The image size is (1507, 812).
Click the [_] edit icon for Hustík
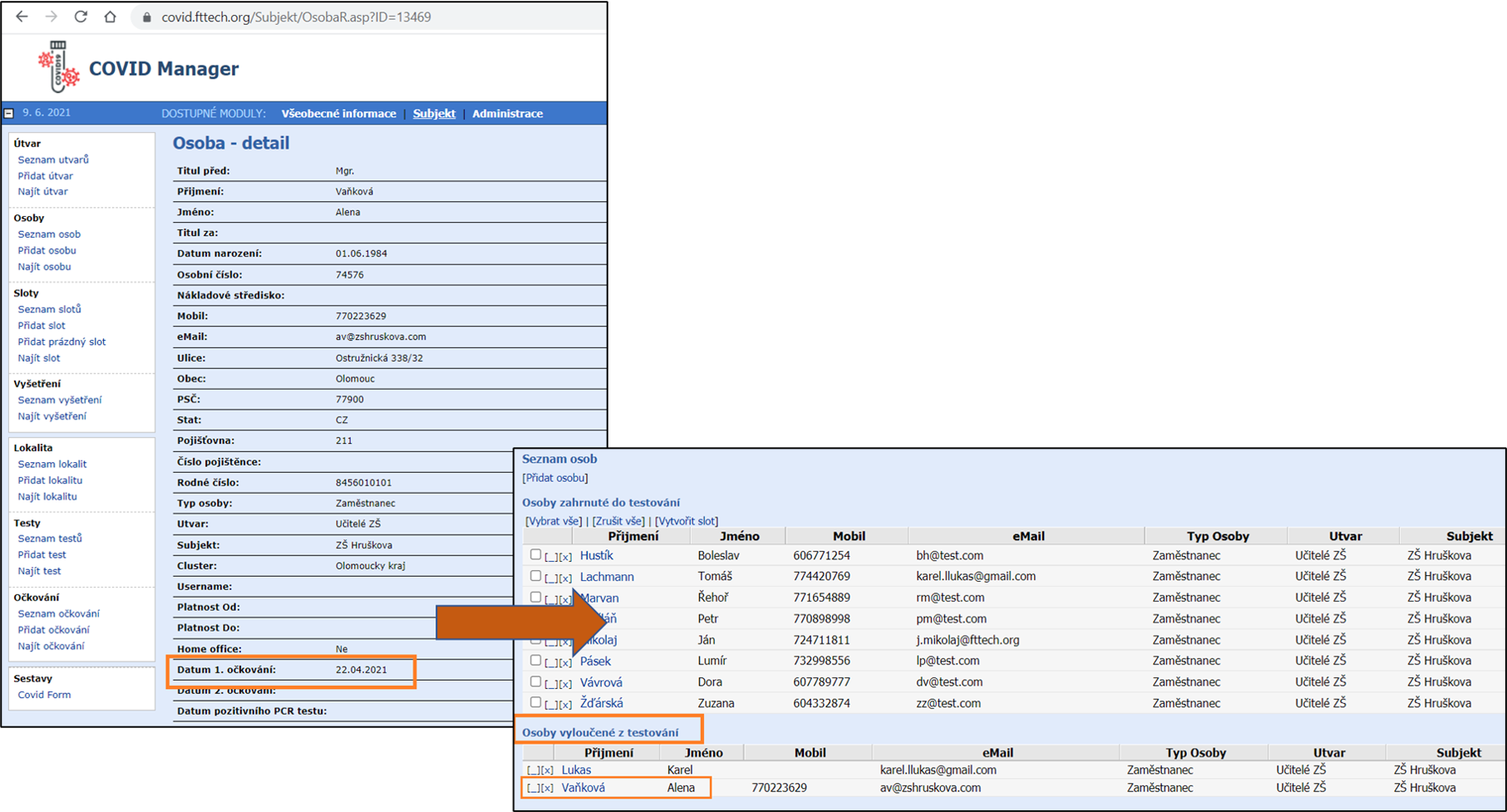550,557
